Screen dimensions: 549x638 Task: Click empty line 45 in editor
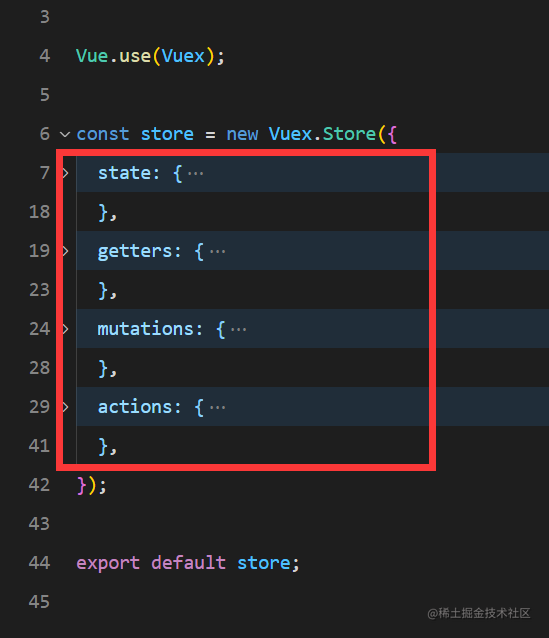pyautogui.click(x=285, y=602)
